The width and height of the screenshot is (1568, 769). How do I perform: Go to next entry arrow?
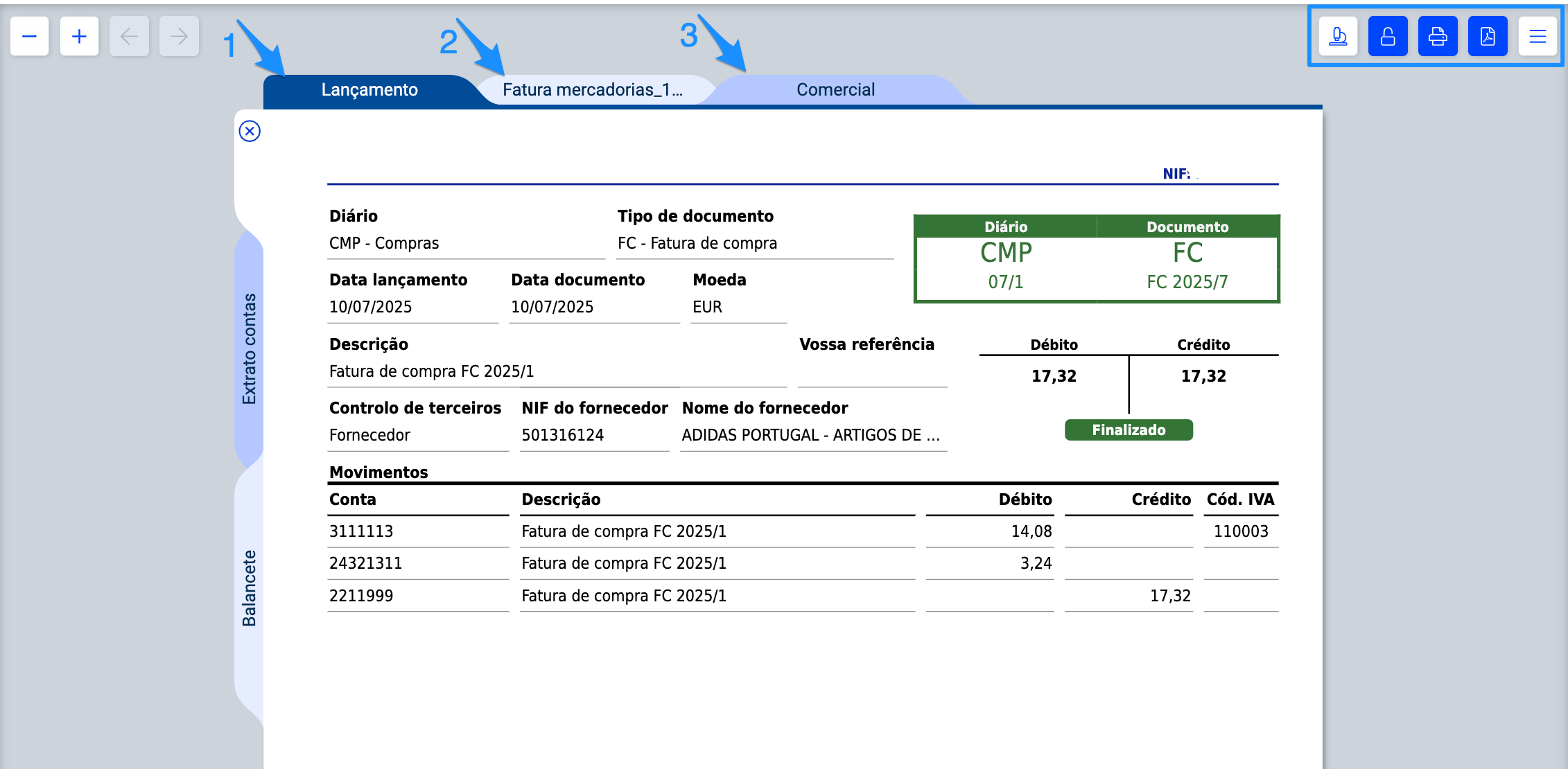click(179, 36)
